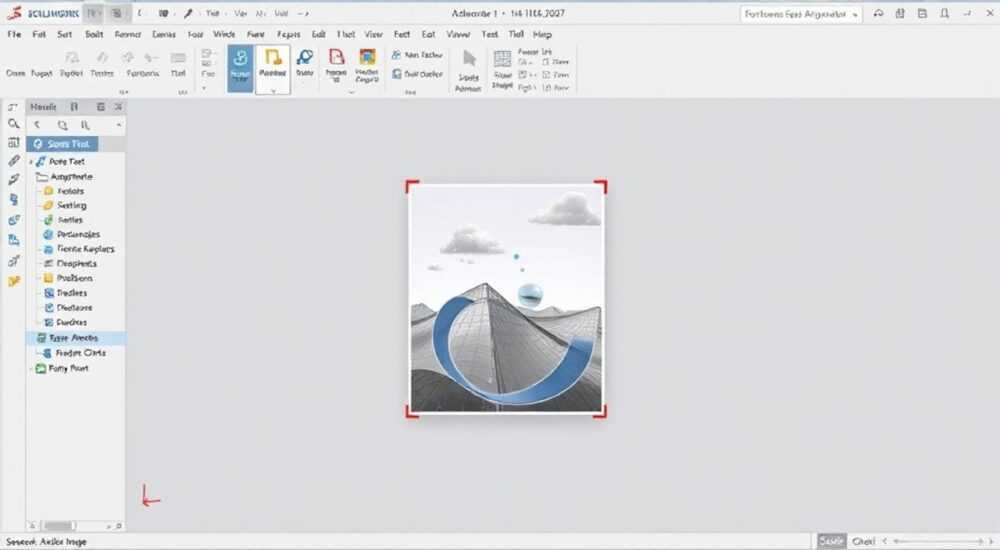Open the 'Wide' menu
The height and width of the screenshot is (550, 1000).
224,34
